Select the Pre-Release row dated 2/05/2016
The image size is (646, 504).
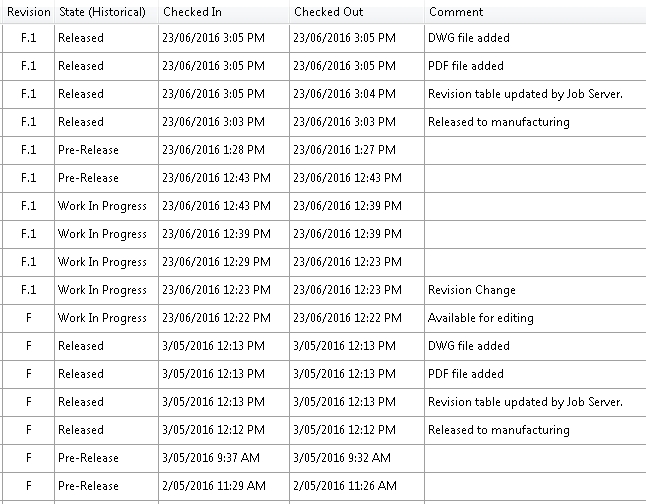point(324,486)
